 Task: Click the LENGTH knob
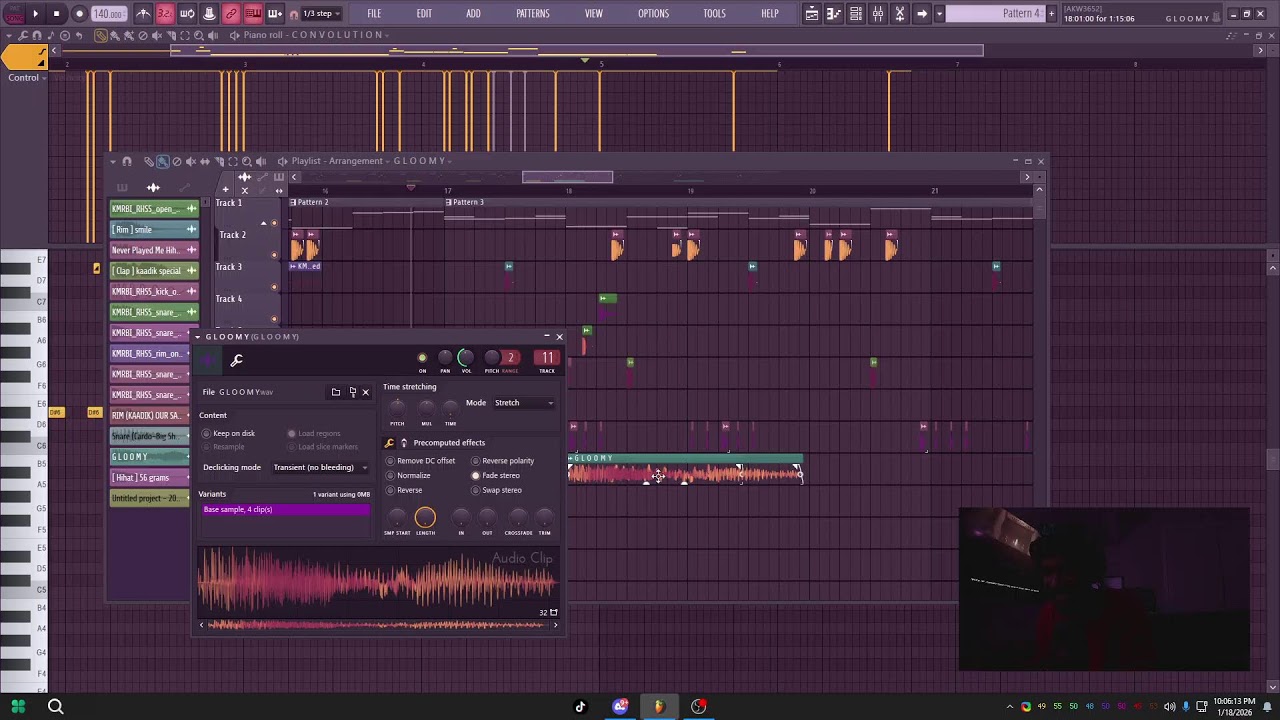pyautogui.click(x=425, y=517)
